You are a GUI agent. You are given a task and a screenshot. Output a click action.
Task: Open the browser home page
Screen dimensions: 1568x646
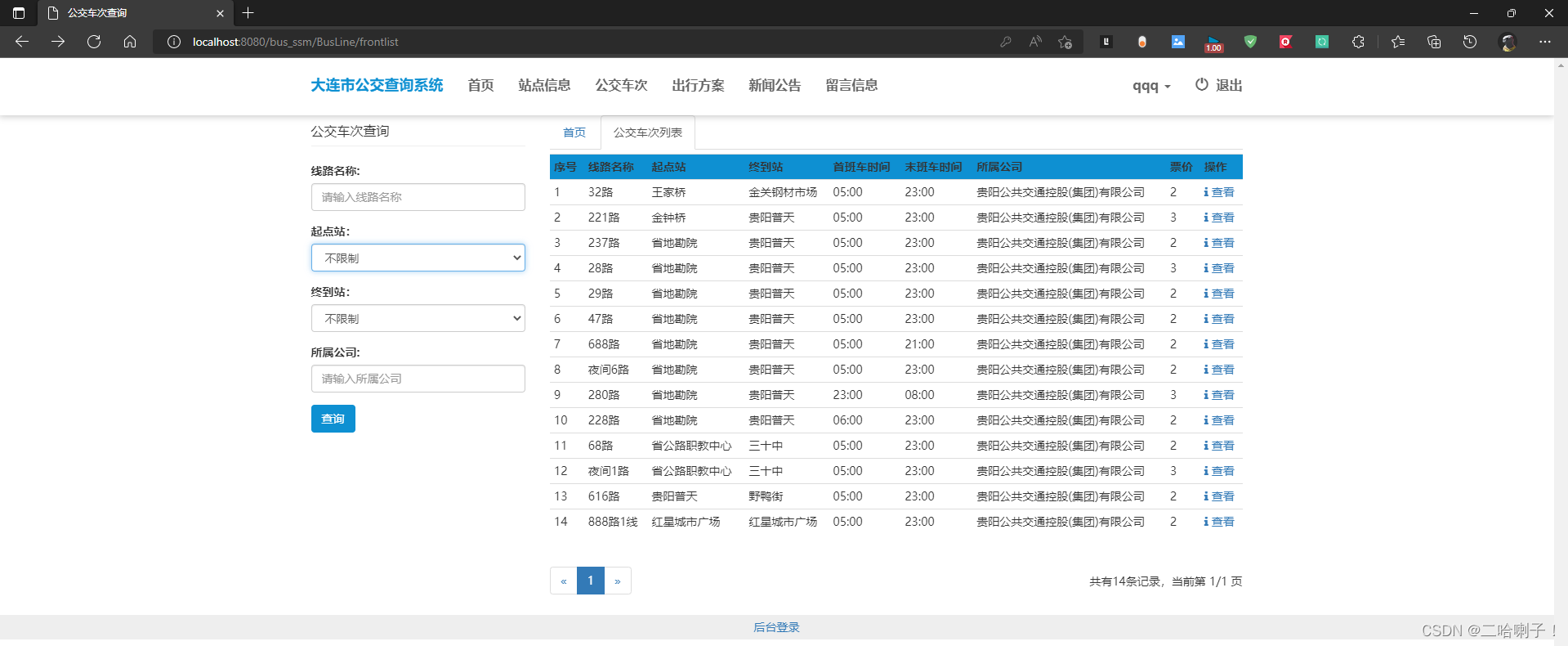tap(130, 42)
